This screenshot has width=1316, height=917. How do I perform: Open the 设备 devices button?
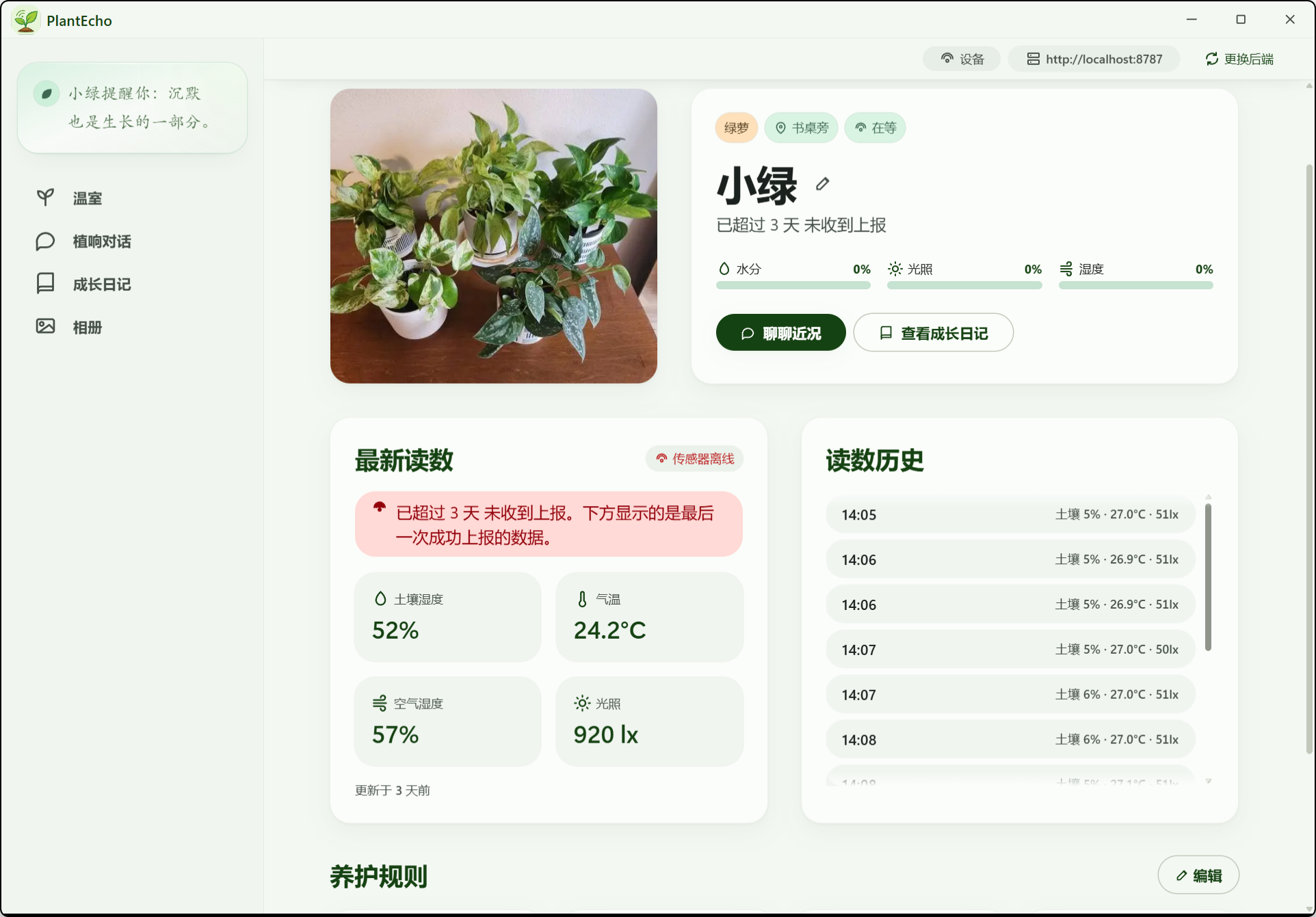[962, 59]
